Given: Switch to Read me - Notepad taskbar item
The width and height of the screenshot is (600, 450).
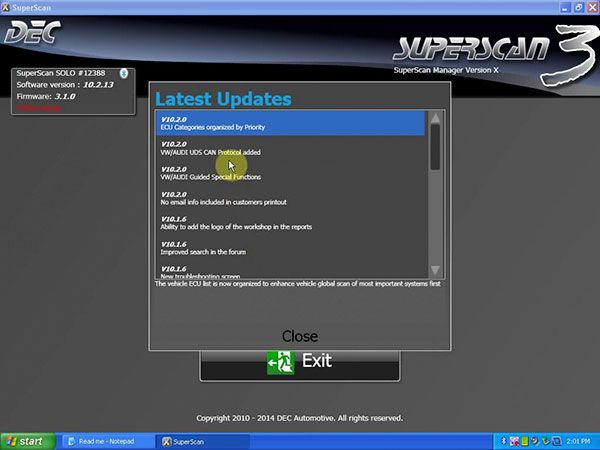Looking at the screenshot, I should pos(107,441).
